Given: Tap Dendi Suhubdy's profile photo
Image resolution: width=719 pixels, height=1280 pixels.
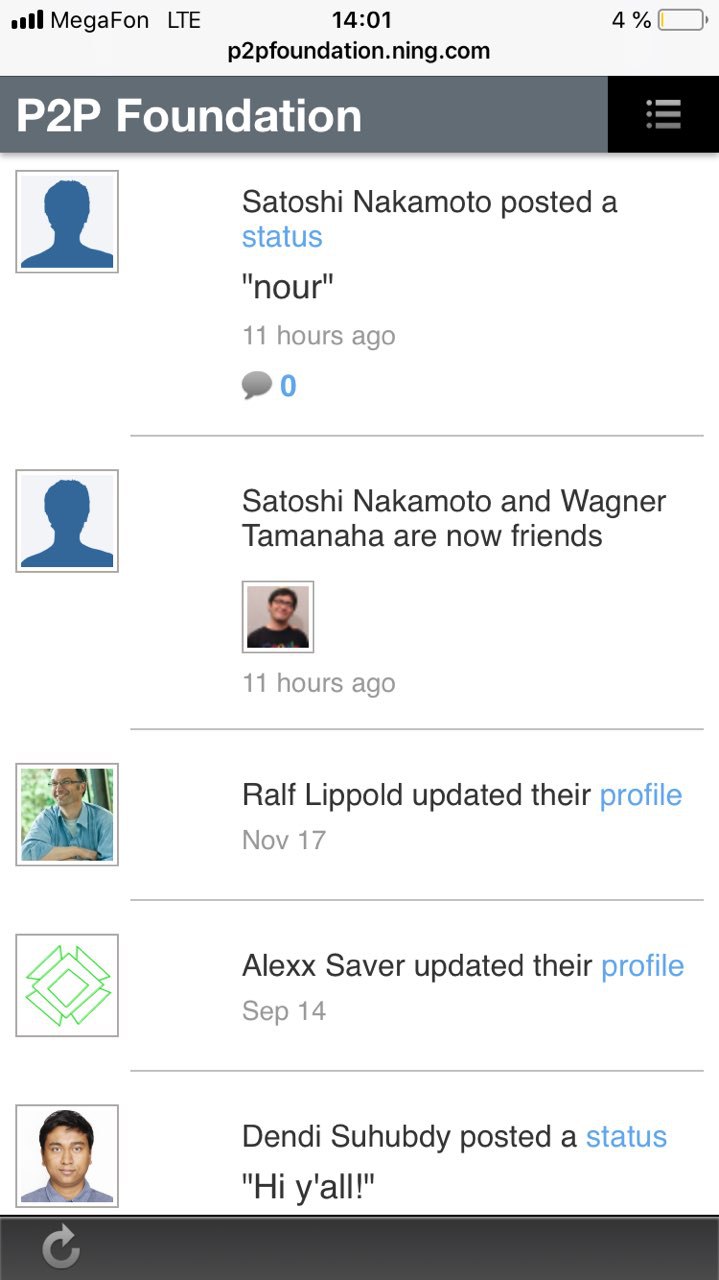Looking at the screenshot, I should 67,1156.
